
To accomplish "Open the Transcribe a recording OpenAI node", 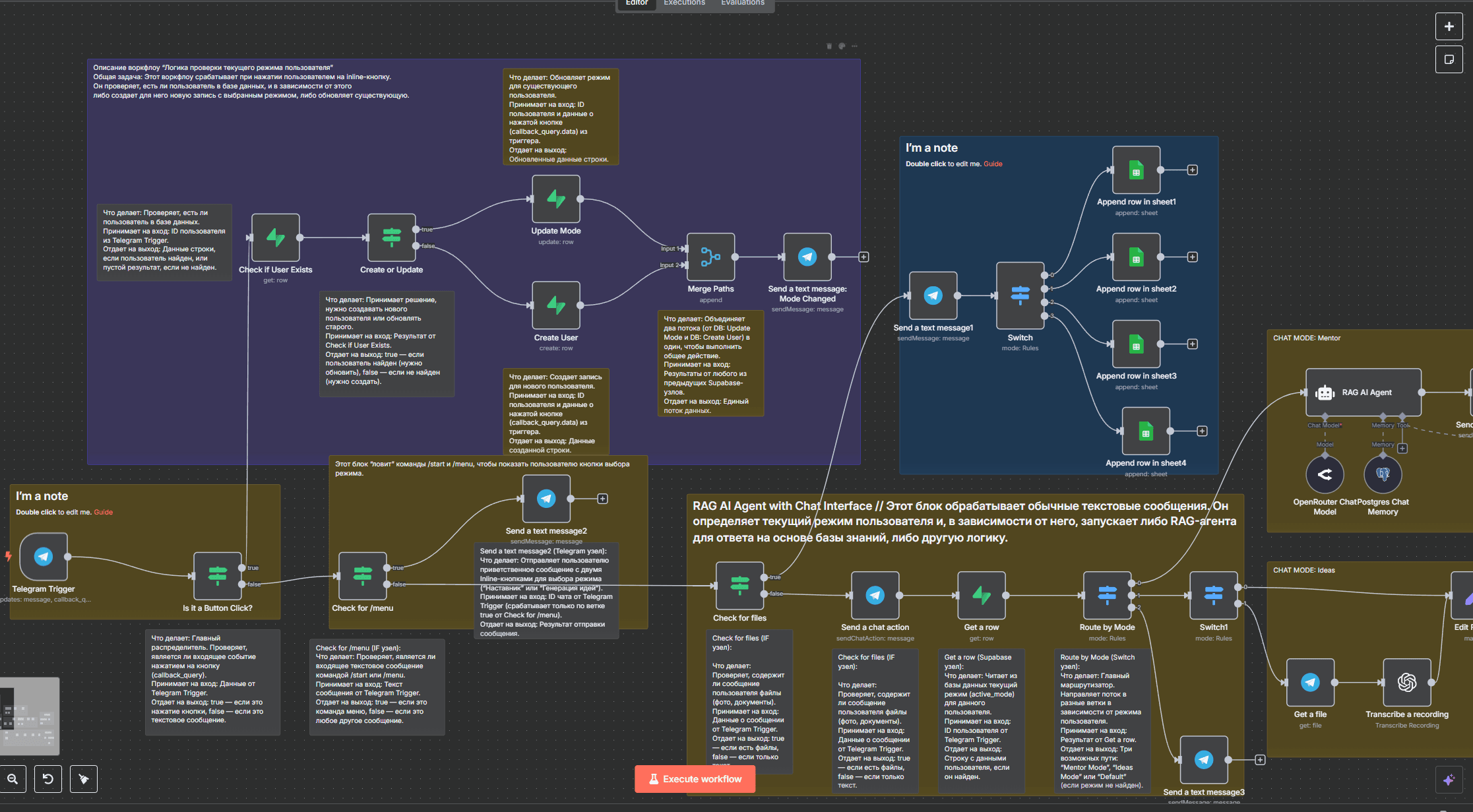I will (x=1406, y=682).
